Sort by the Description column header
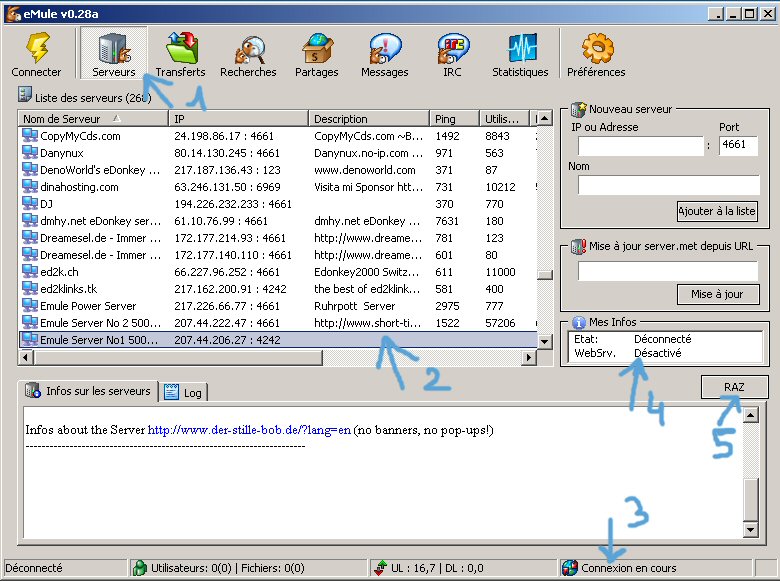The height and width of the screenshot is (581, 780). (369, 119)
